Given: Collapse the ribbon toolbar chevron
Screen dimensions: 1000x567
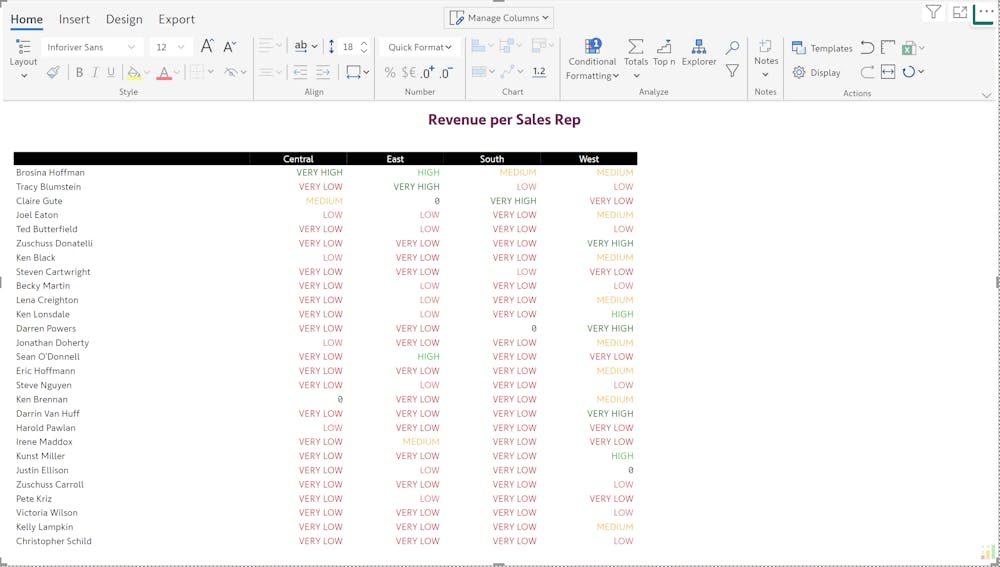Looking at the screenshot, I should click(987, 95).
